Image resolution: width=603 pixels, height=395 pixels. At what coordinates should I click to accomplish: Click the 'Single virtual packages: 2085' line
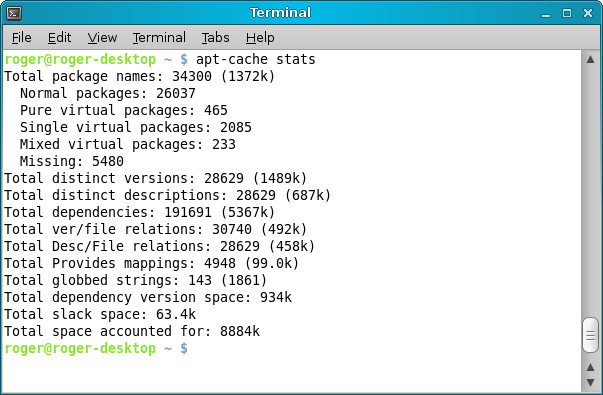(x=136, y=127)
